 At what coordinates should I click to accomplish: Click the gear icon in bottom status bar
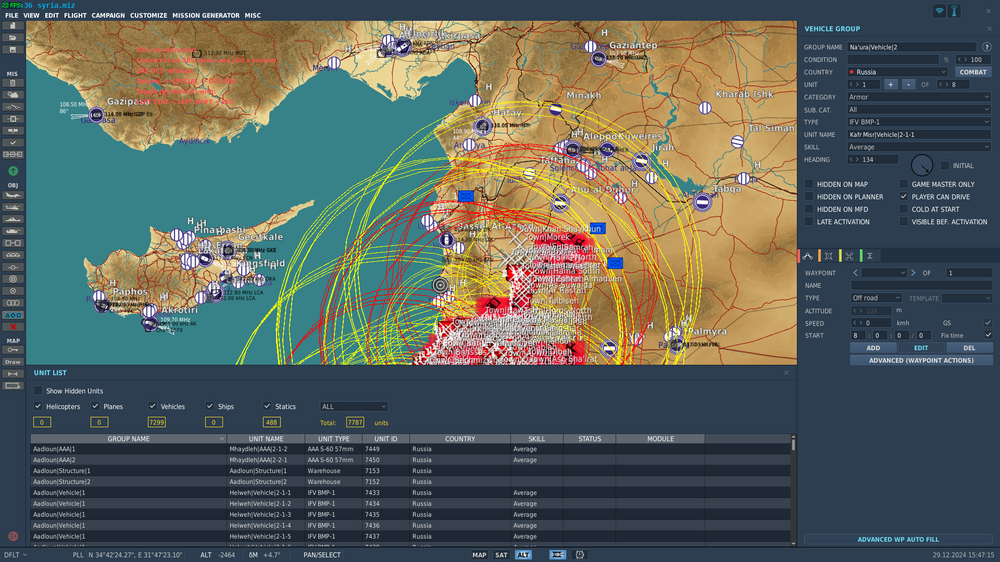coord(580,555)
